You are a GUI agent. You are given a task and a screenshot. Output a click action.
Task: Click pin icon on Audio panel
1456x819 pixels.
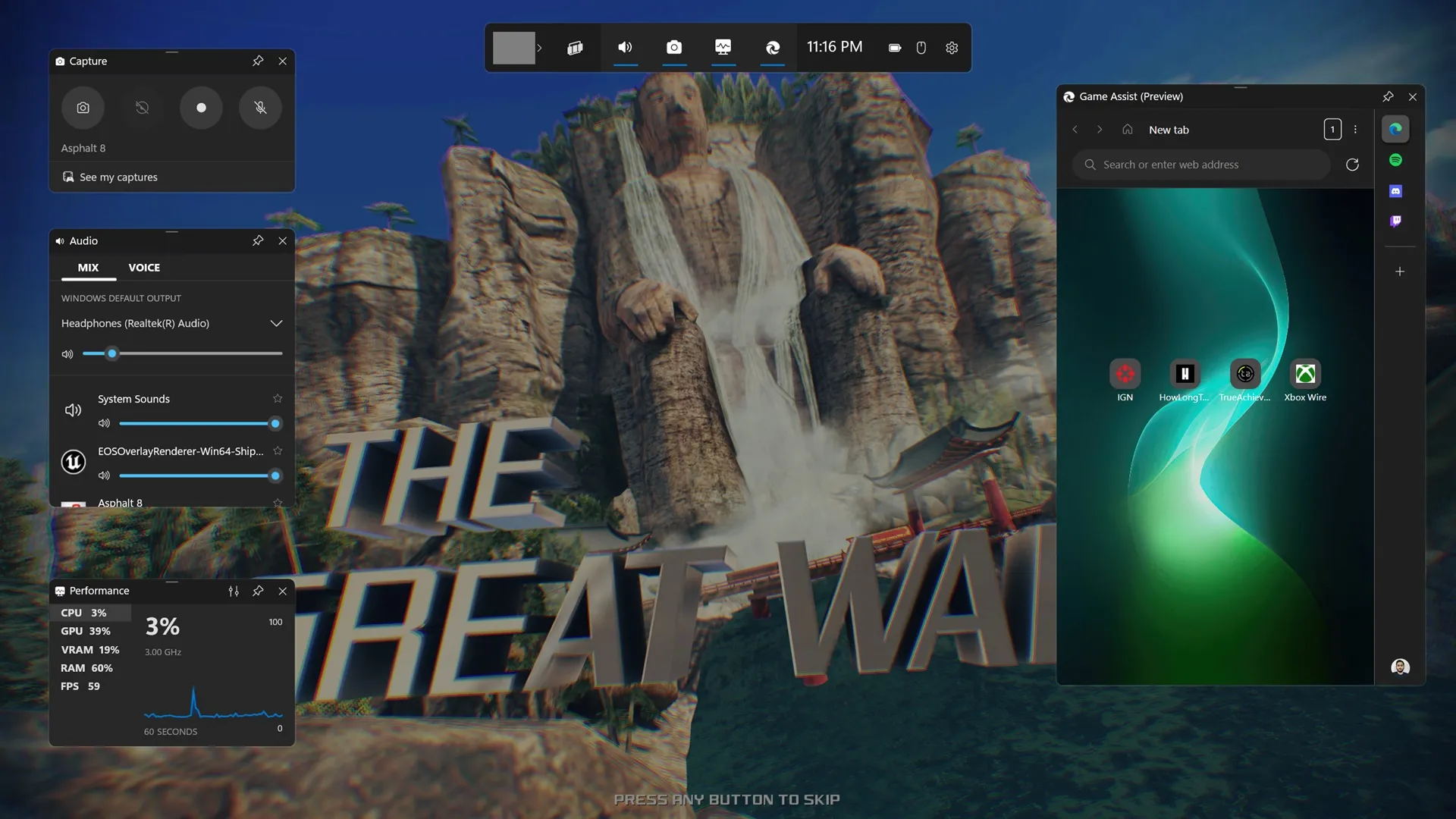pyautogui.click(x=258, y=241)
